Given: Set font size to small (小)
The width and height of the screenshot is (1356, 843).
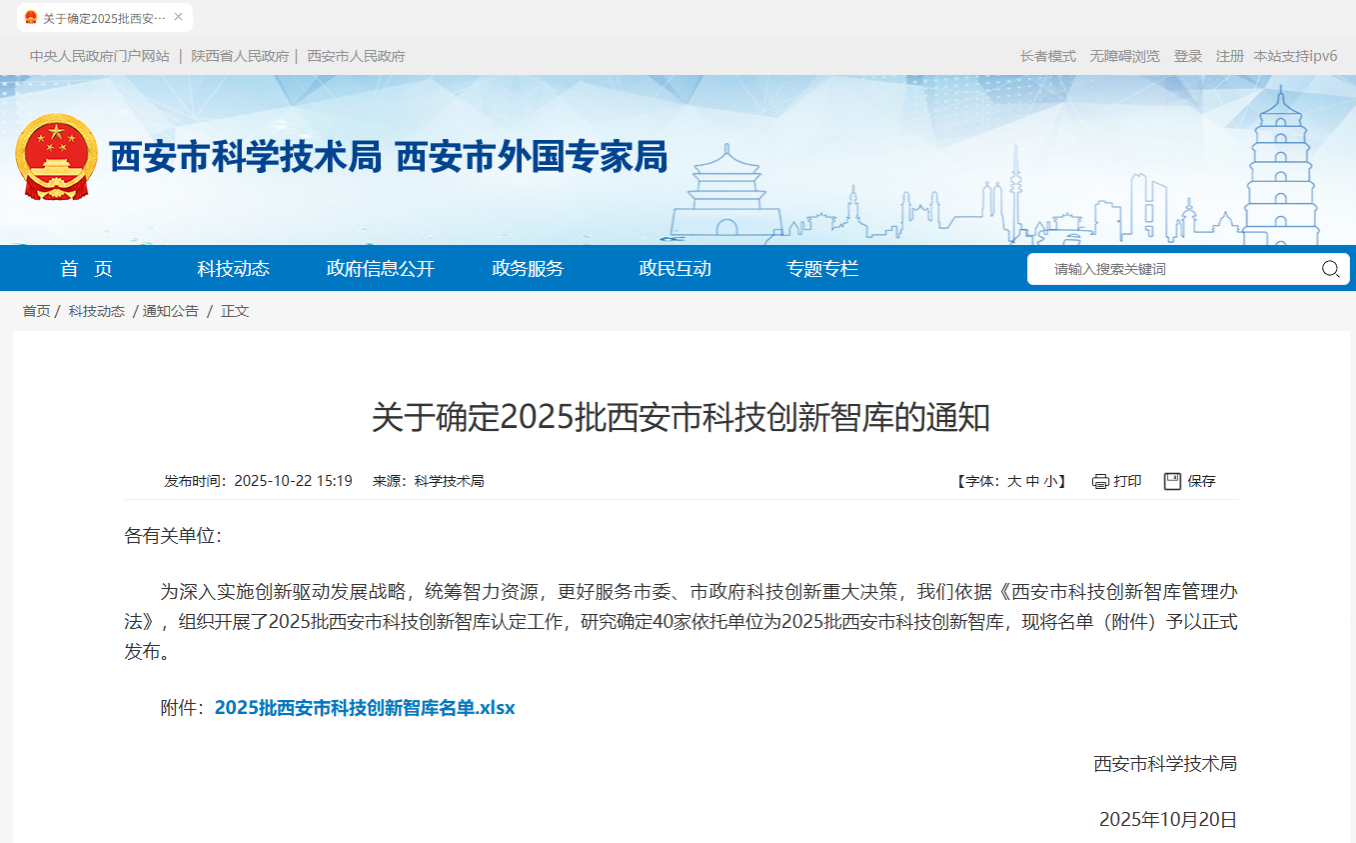Looking at the screenshot, I should pyautogui.click(x=1050, y=481).
